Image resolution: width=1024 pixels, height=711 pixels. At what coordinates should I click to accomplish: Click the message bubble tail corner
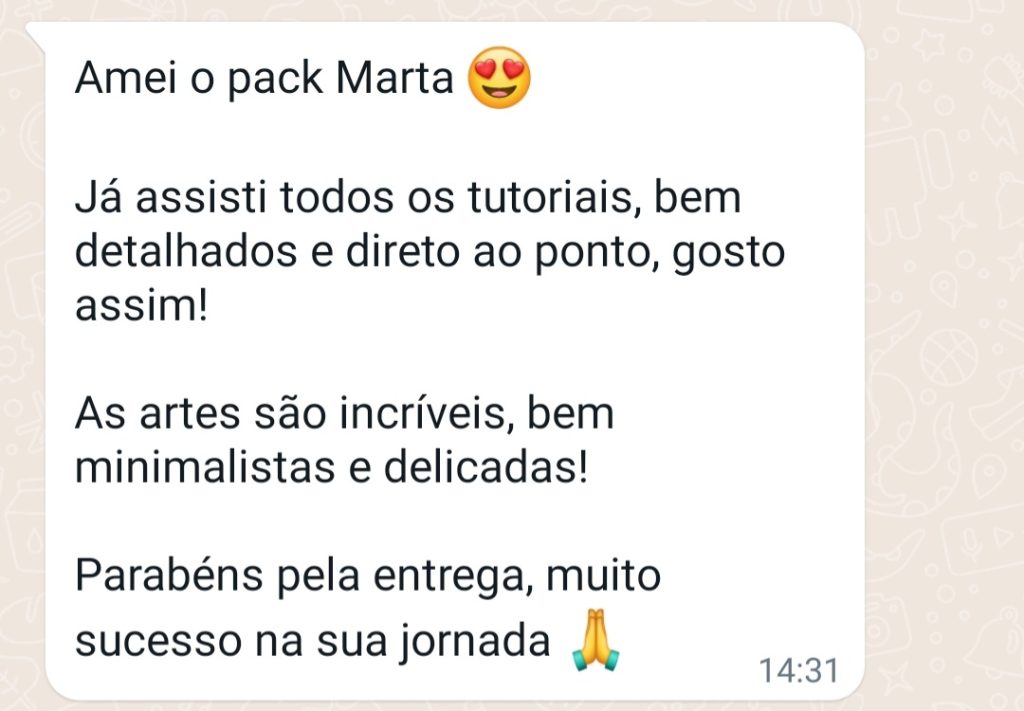(35, 36)
